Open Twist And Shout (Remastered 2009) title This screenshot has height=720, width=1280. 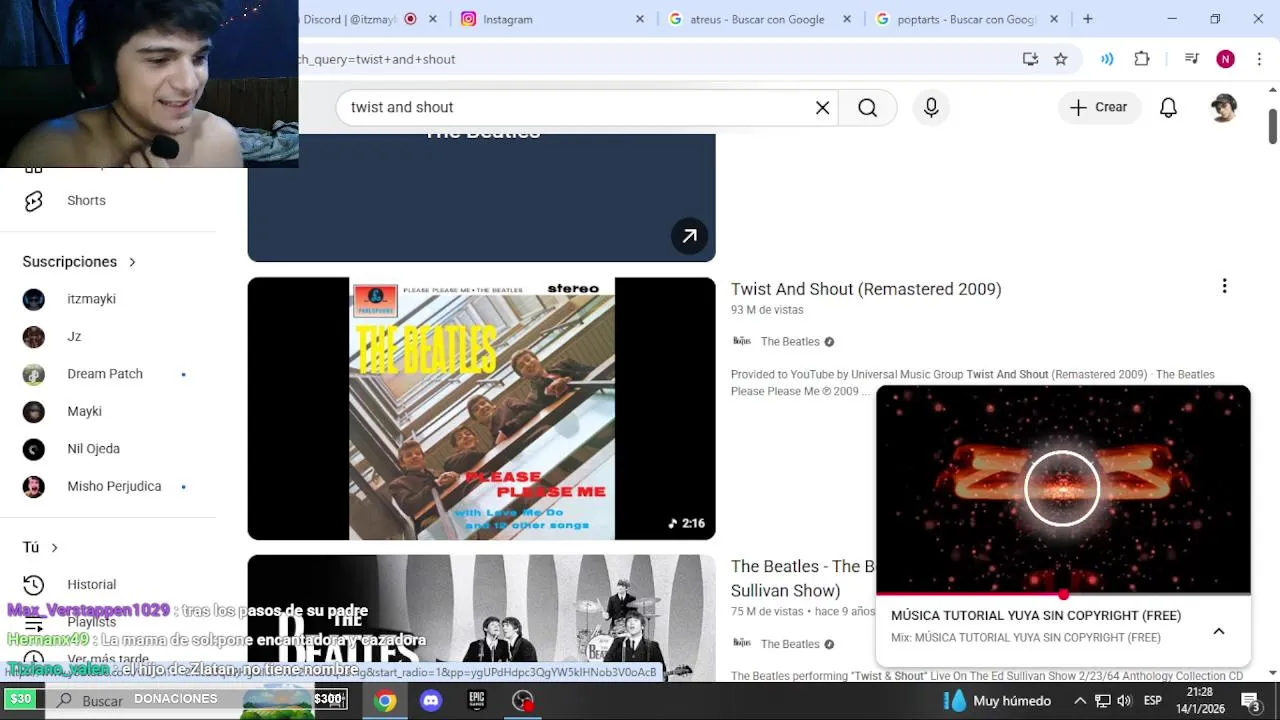(x=866, y=289)
